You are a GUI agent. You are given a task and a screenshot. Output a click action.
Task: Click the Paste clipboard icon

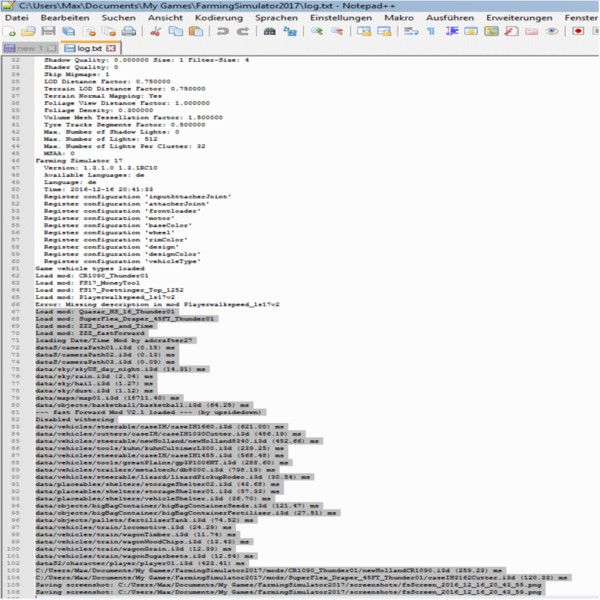pyautogui.click(x=193, y=32)
